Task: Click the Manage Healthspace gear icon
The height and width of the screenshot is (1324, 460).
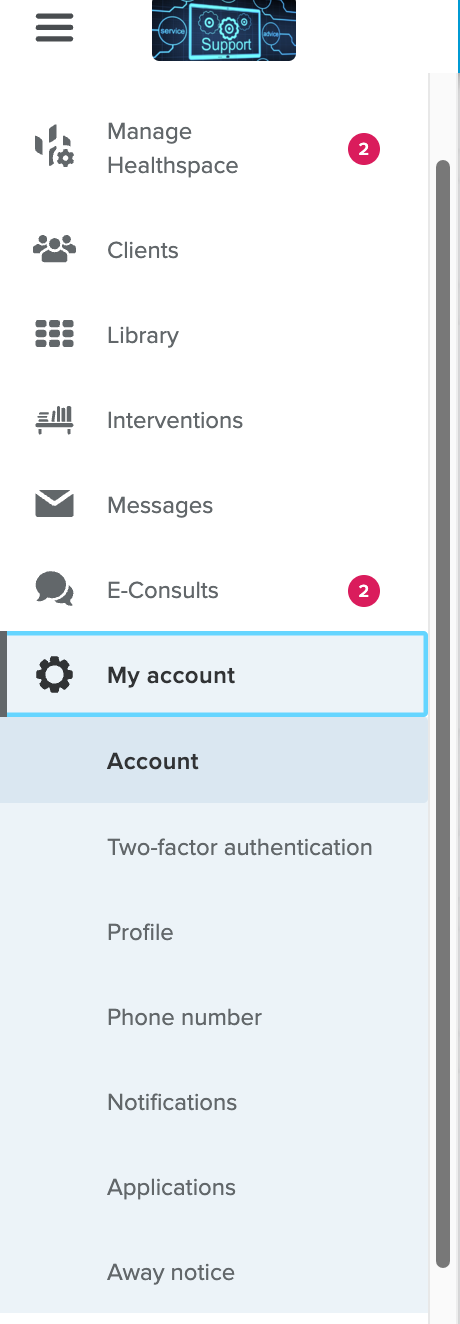Action: point(54,148)
